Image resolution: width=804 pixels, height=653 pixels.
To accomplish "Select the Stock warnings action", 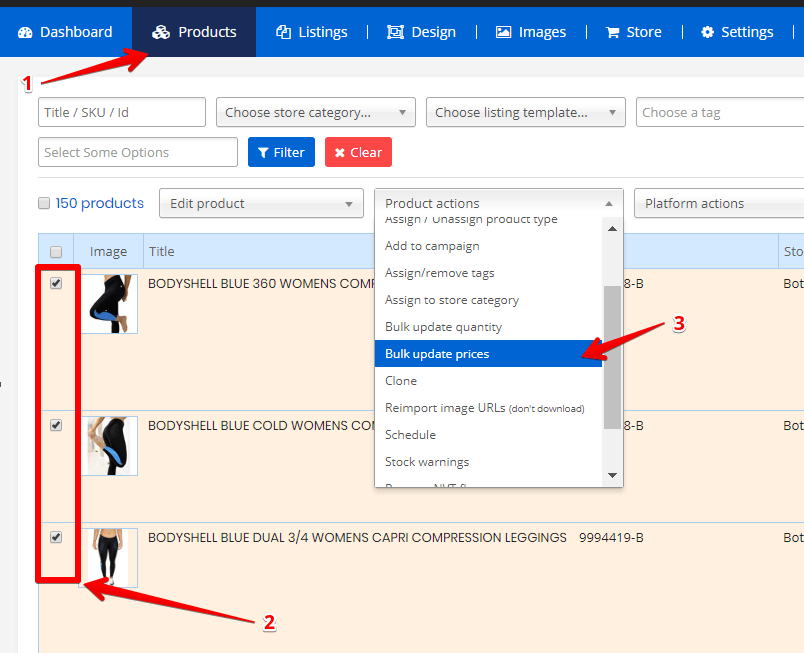I will point(488,462).
